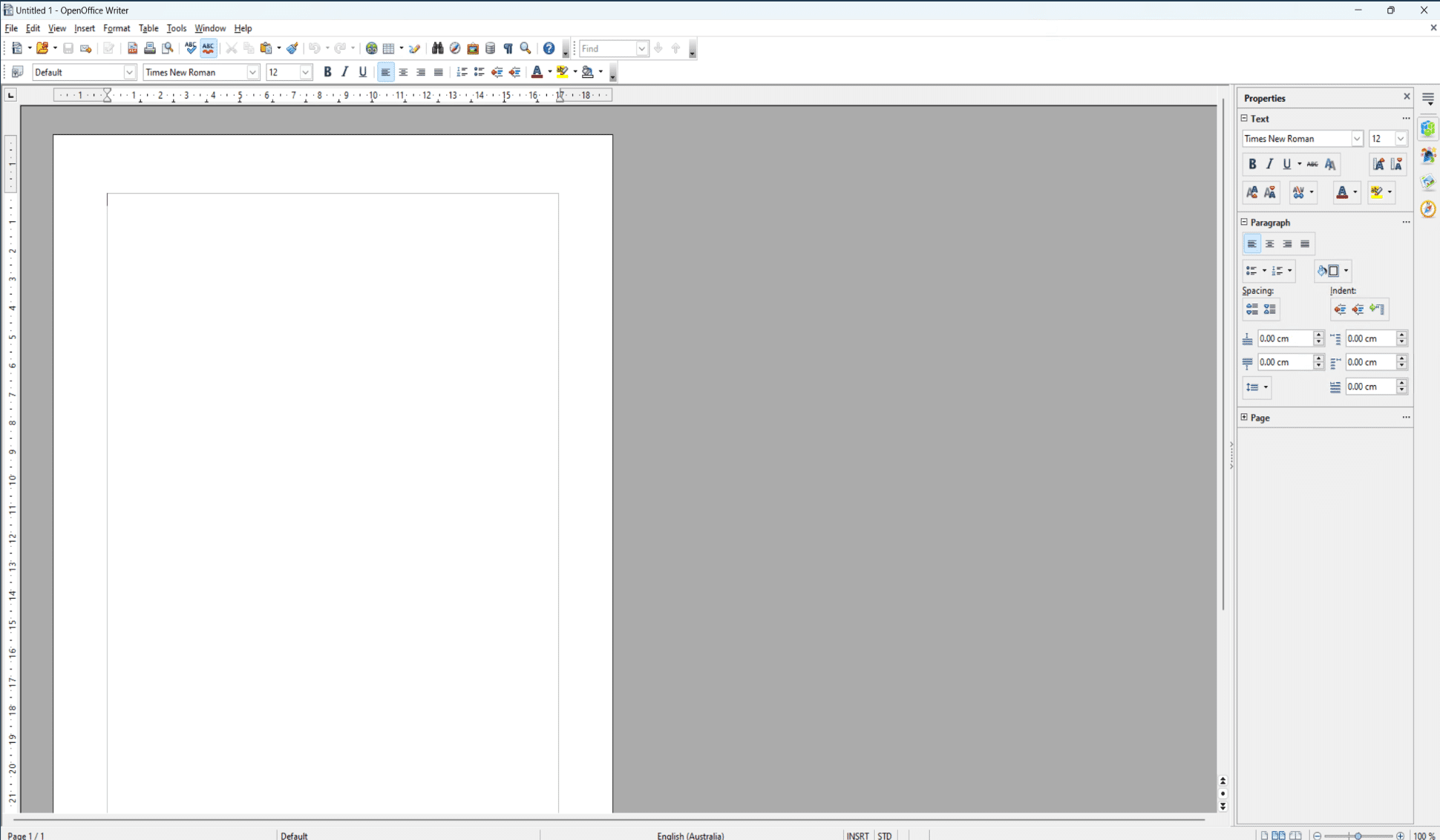
Task: Export the document directly as PDF
Action: click(133, 48)
